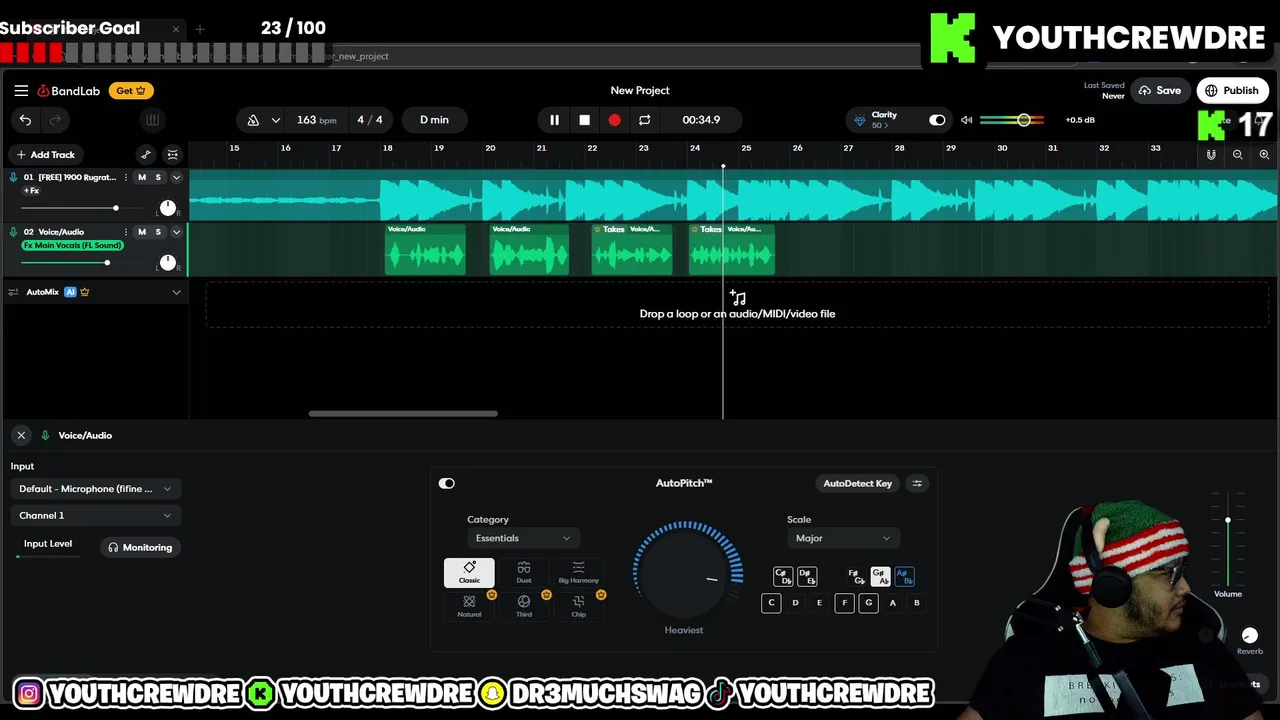The height and width of the screenshot is (720, 1280).
Task: Click +Fx on track 01
Action: [31, 190]
